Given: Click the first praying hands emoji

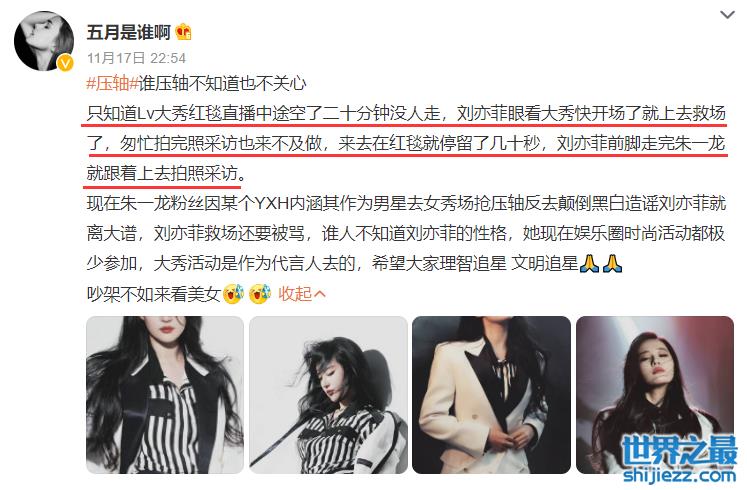Looking at the screenshot, I should click(x=589, y=263).
